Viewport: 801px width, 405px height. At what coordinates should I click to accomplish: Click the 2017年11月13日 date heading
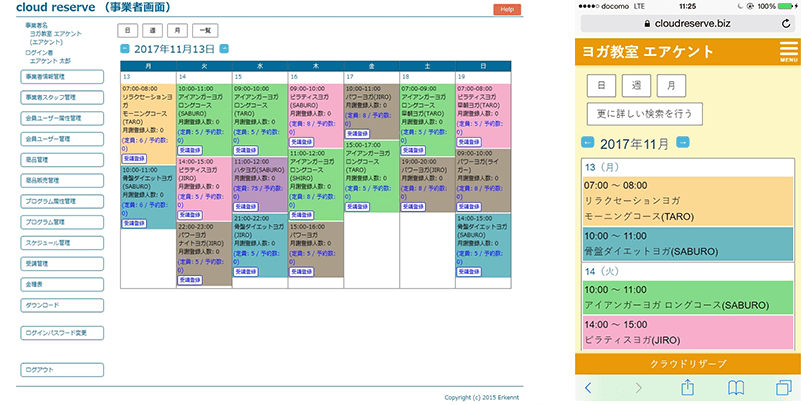(174, 50)
